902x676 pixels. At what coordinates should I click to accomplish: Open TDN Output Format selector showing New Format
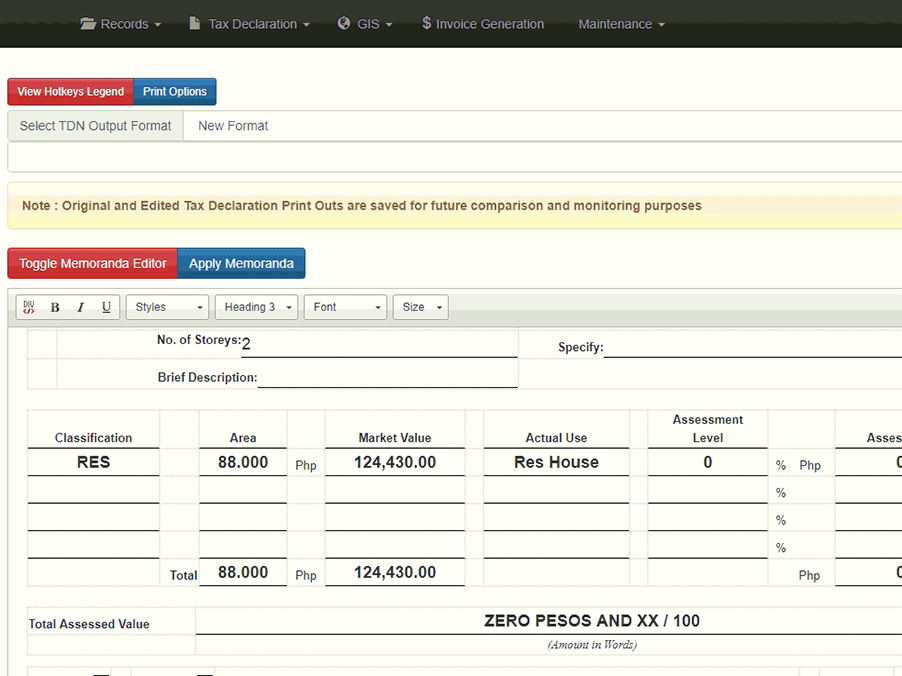click(x=542, y=126)
